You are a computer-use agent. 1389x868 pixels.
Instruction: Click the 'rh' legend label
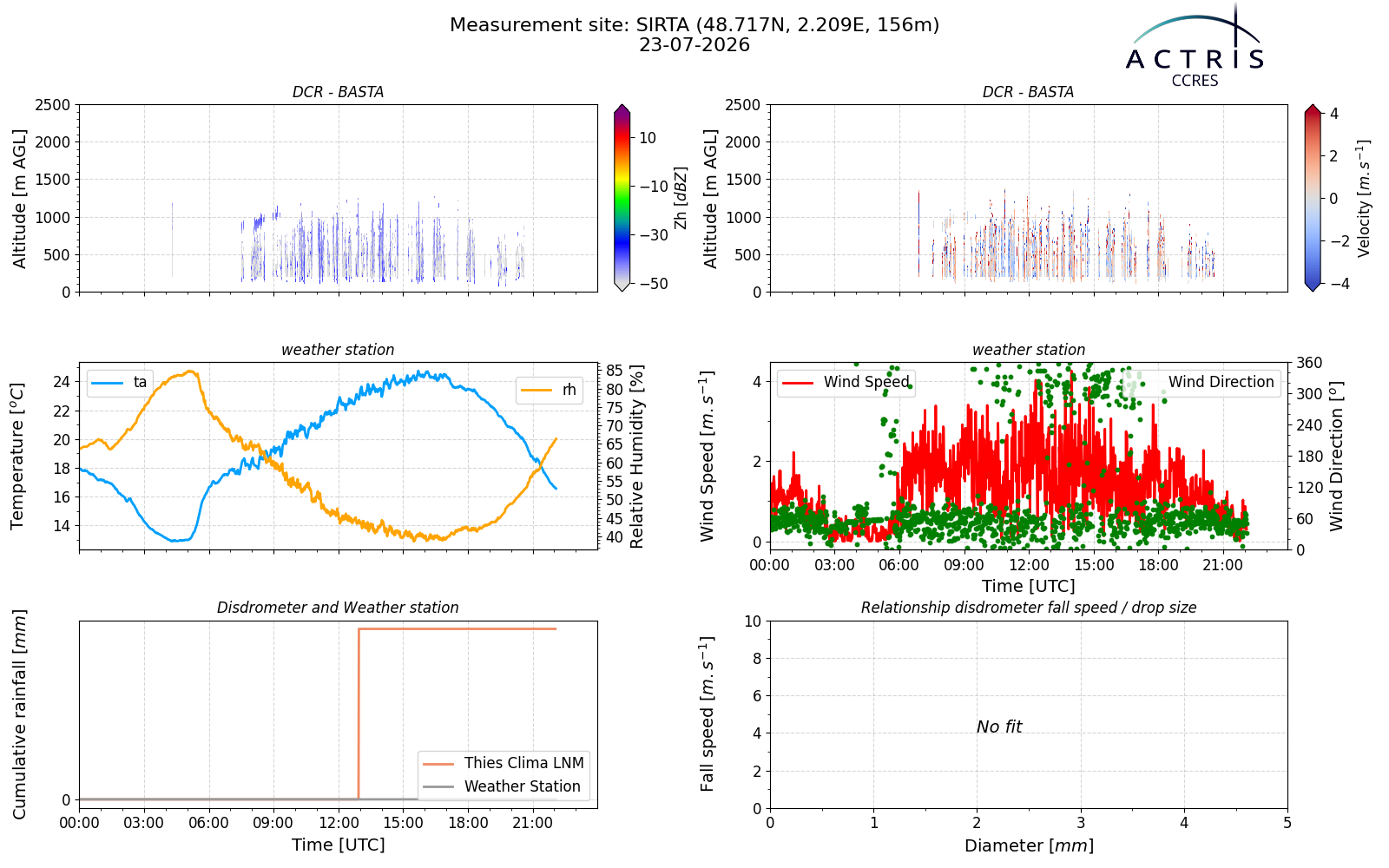[x=569, y=391]
